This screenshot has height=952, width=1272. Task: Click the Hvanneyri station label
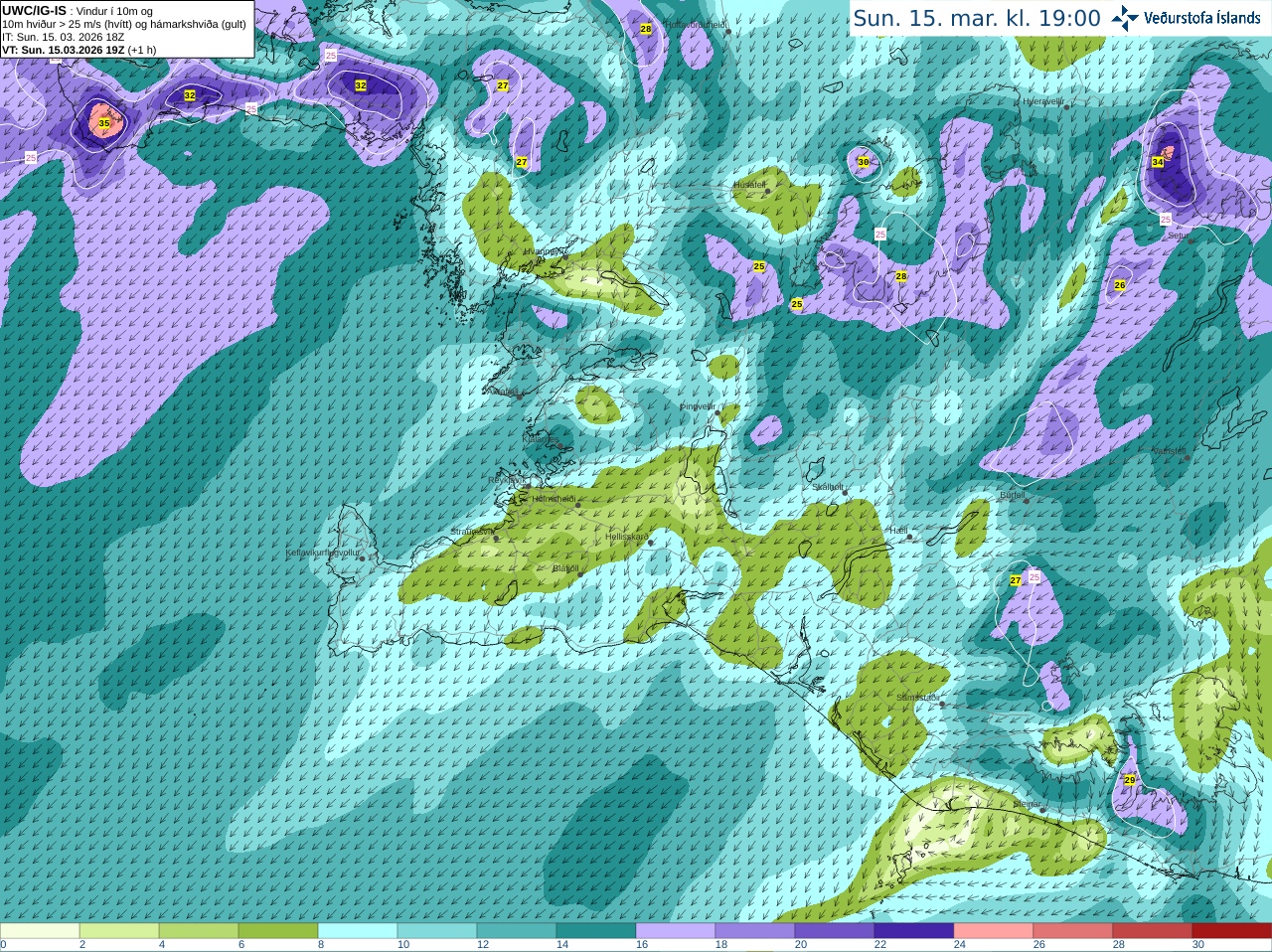546,251
